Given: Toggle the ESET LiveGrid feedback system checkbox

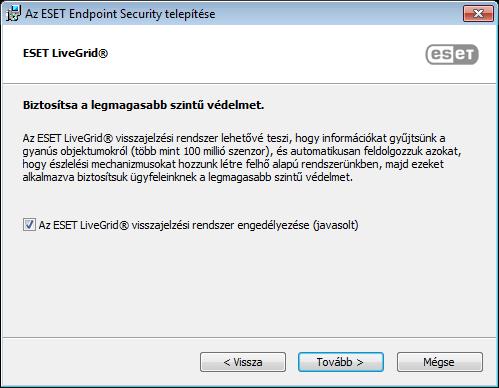Looking at the screenshot, I should click(29, 225).
